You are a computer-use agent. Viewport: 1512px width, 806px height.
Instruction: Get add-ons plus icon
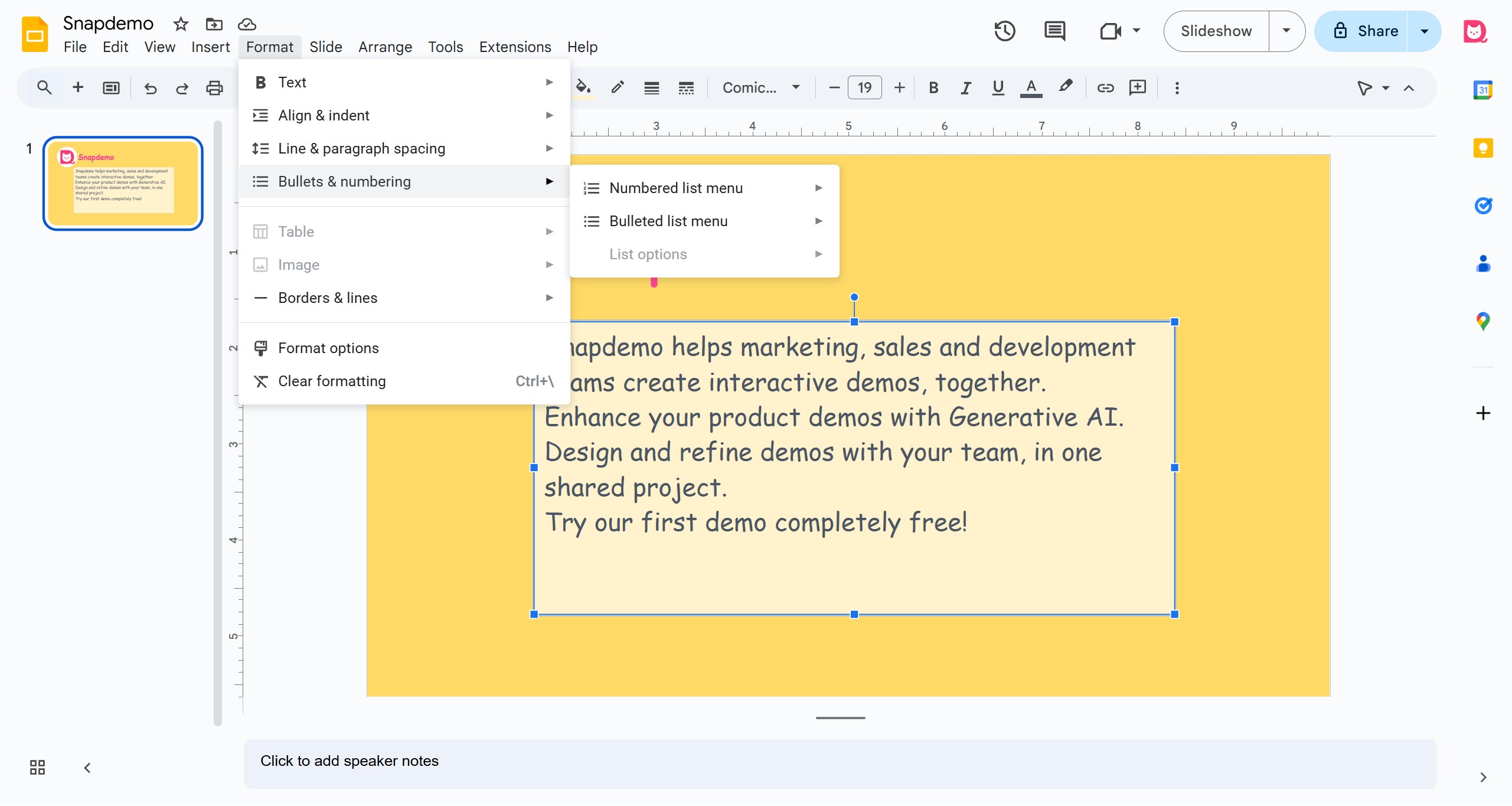[x=1483, y=413]
